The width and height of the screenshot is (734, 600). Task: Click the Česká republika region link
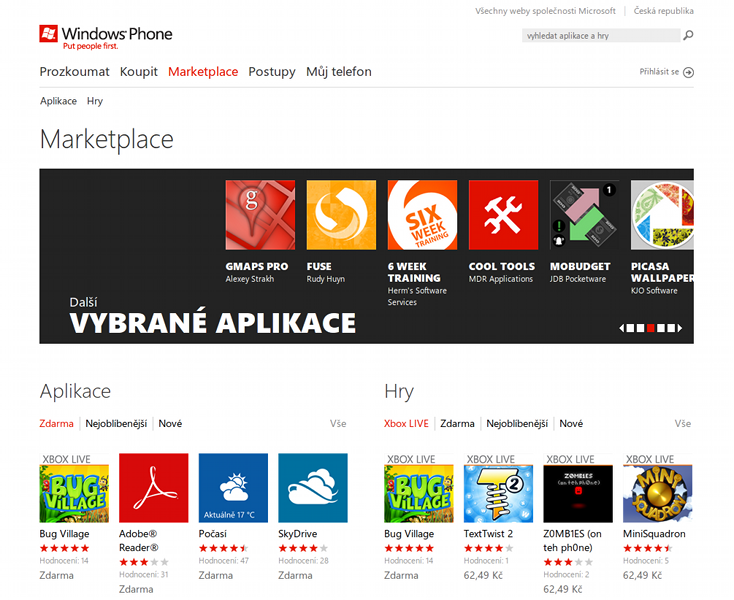click(663, 11)
